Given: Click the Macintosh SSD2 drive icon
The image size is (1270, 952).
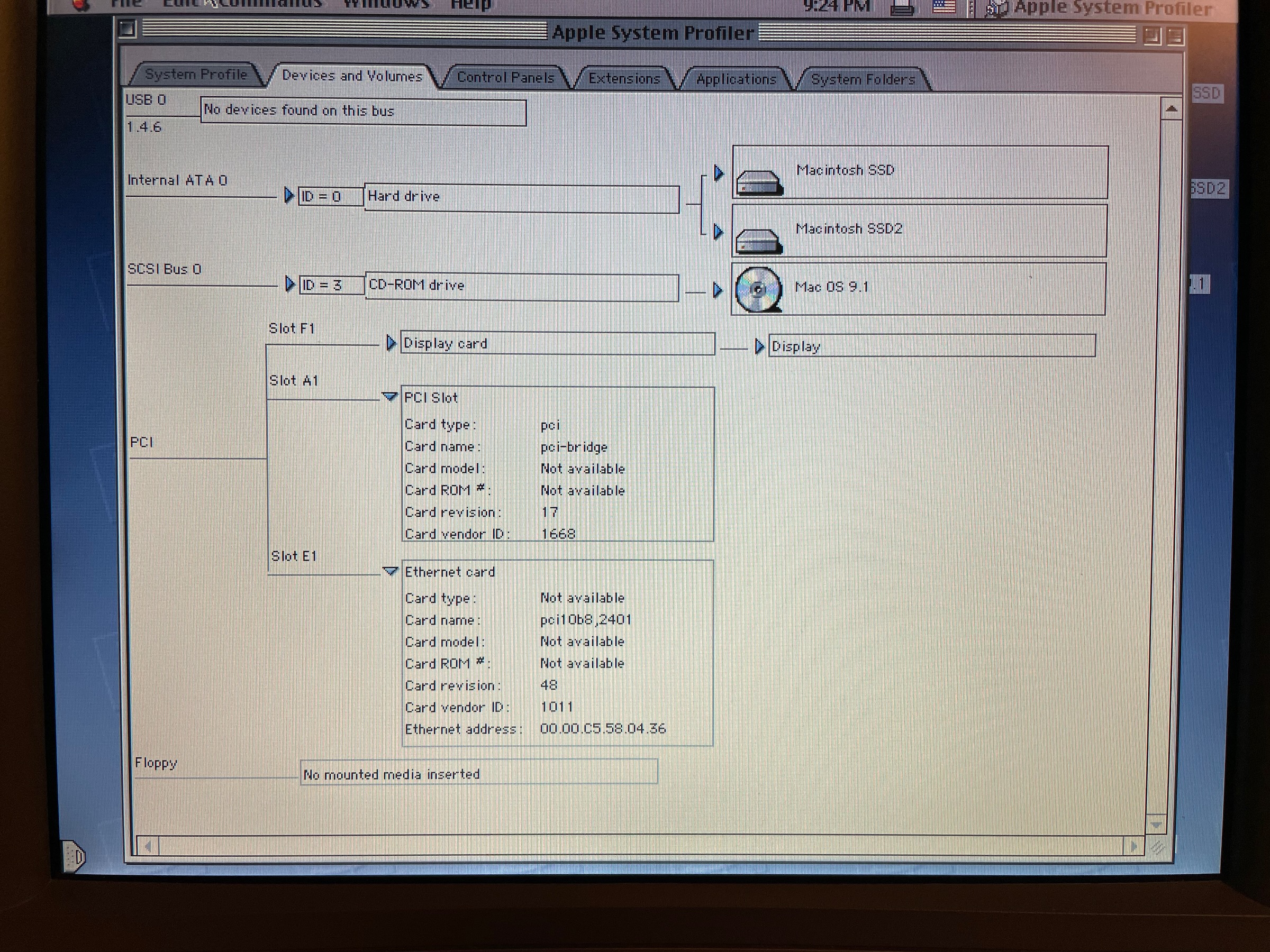Looking at the screenshot, I should pyautogui.click(x=759, y=241).
